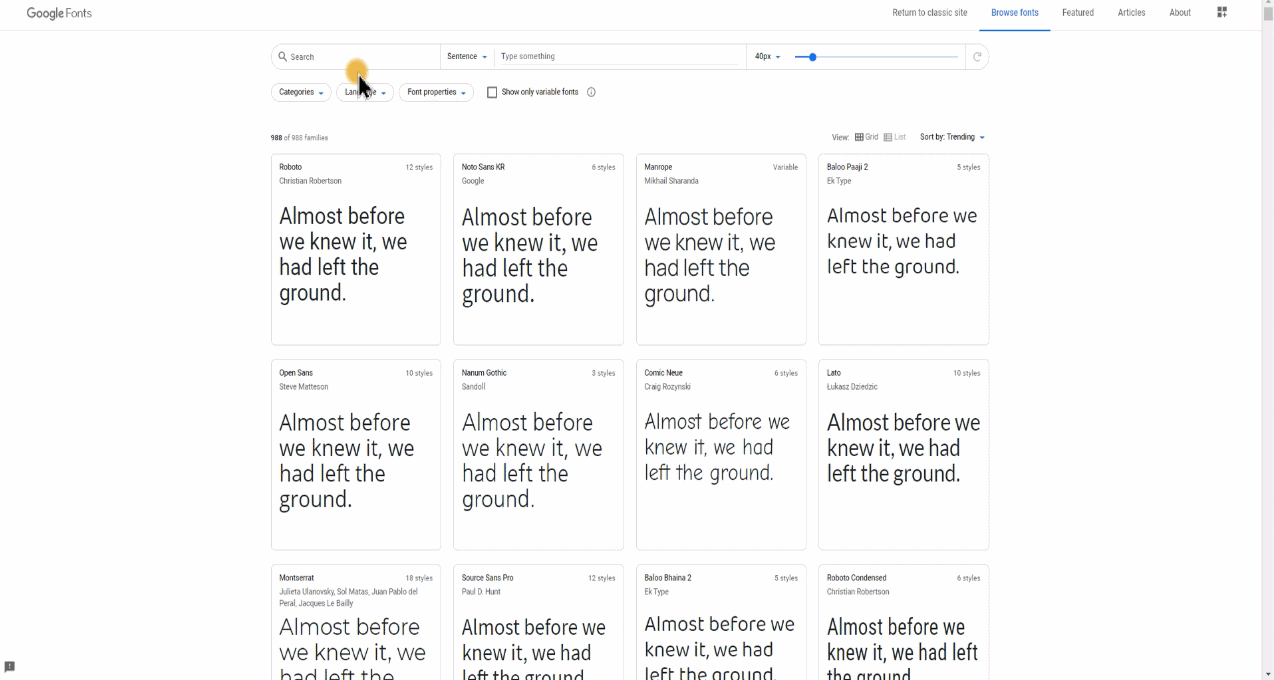Open the Comic Neue font card
Viewport: 1274px width, 680px height.
pyautogui.click(x=721, y=455)
